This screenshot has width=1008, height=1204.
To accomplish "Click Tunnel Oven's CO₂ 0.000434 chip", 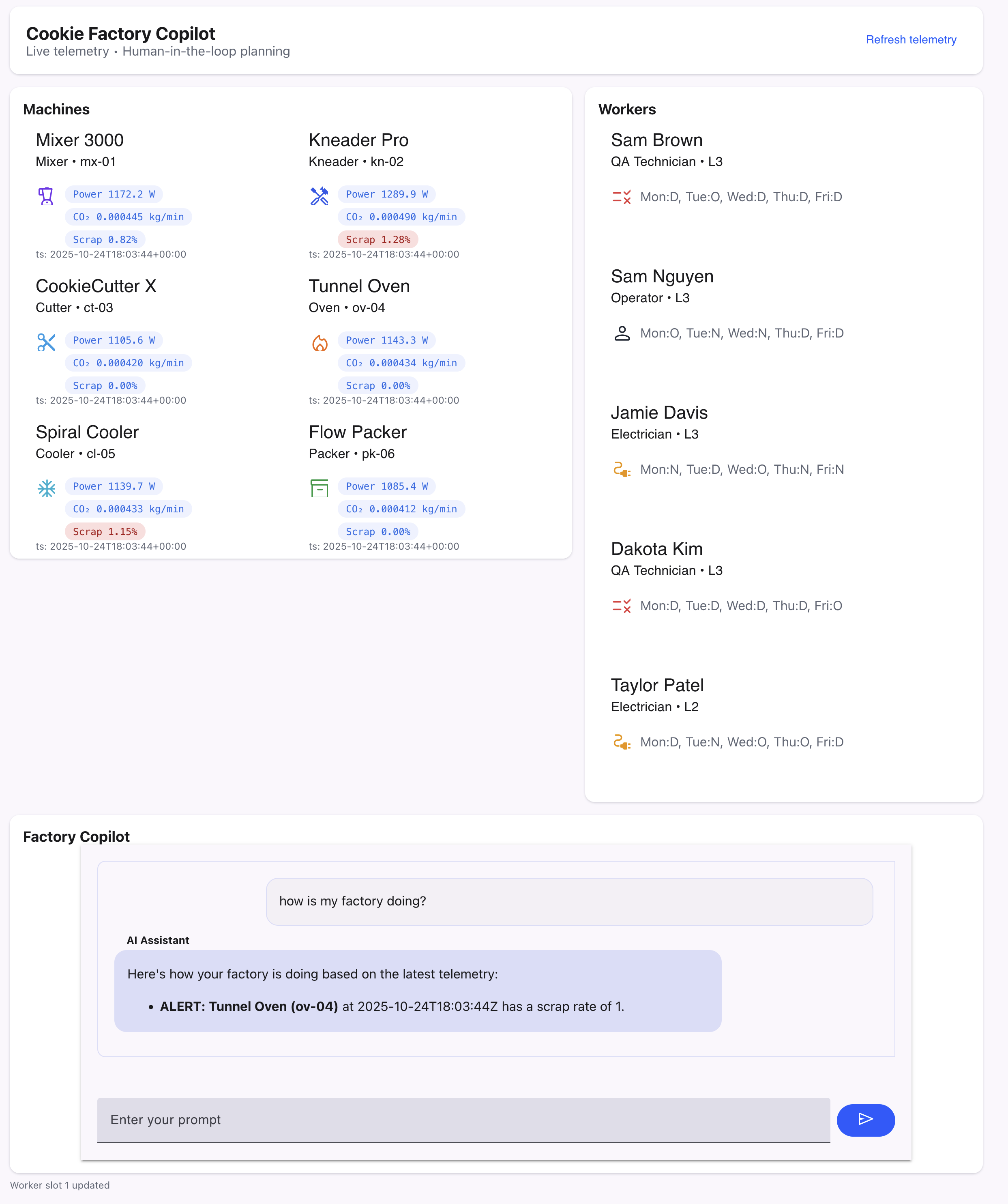I will point(401,363).
